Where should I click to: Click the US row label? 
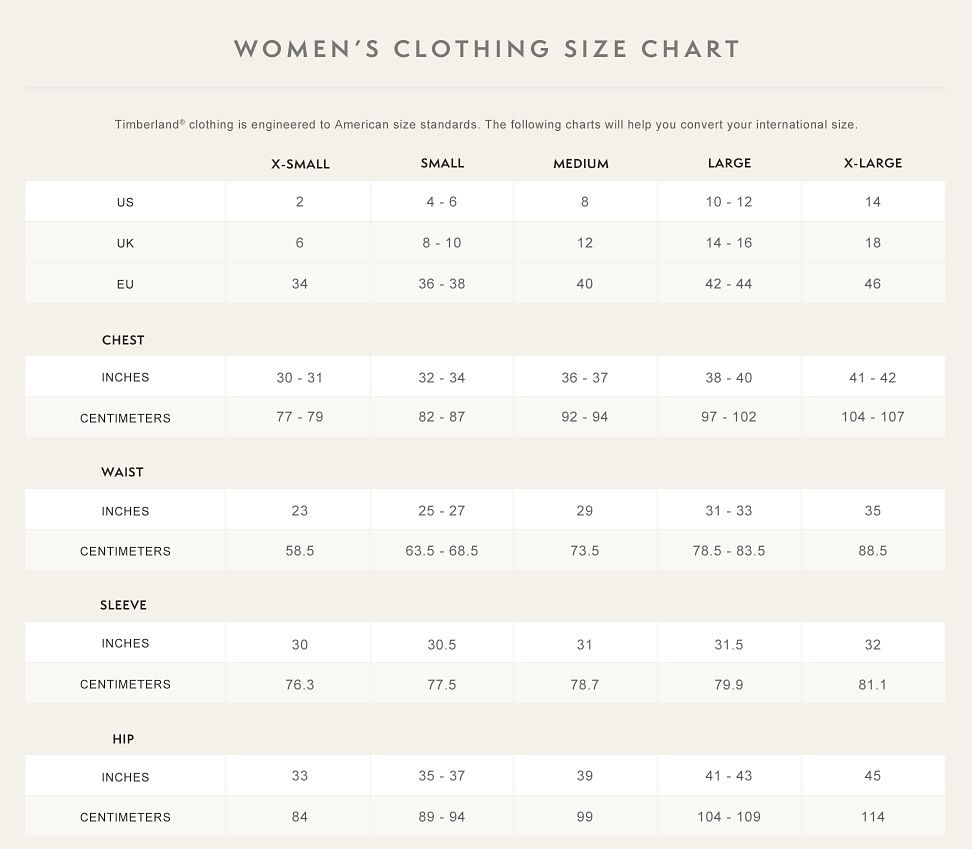(125, 202)
